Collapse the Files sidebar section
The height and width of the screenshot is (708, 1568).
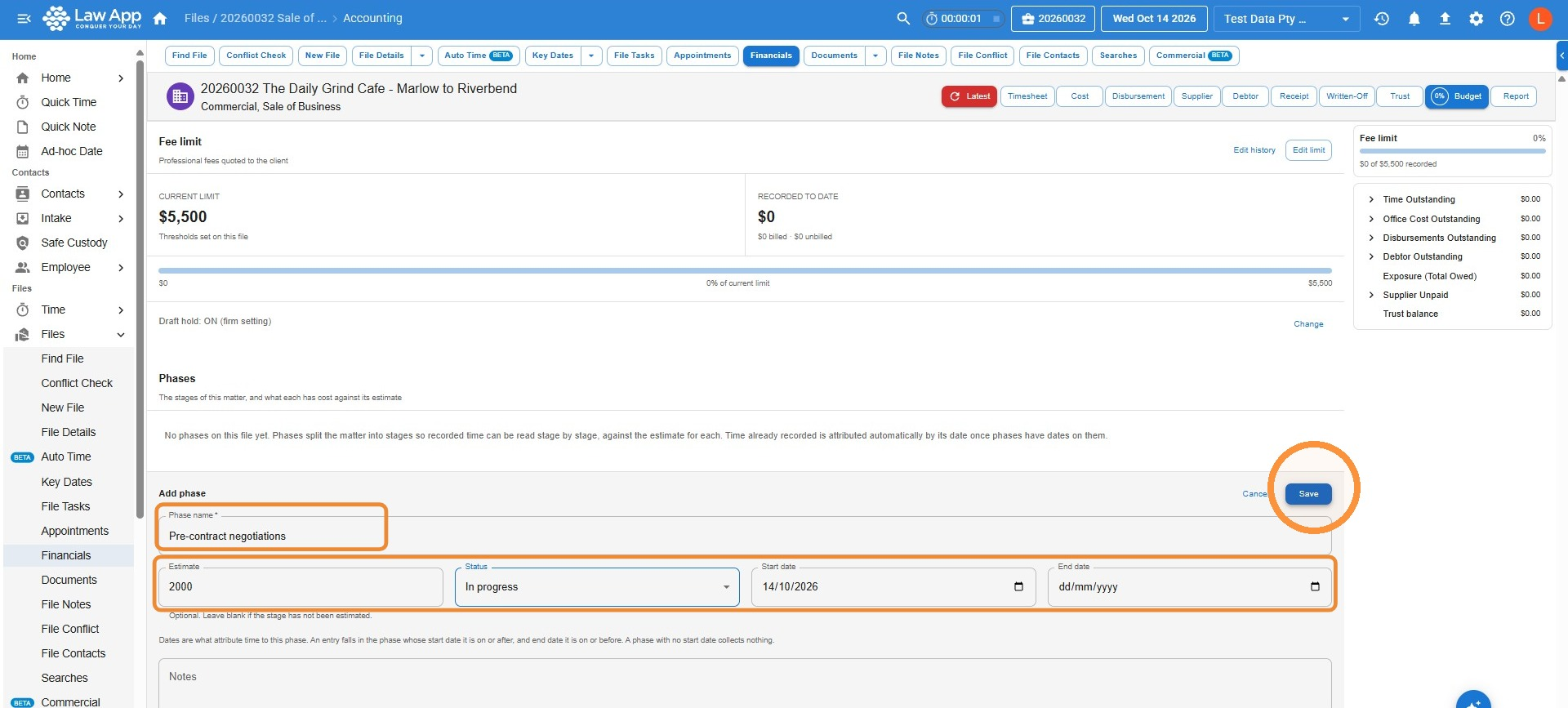[x=121, y=334]
